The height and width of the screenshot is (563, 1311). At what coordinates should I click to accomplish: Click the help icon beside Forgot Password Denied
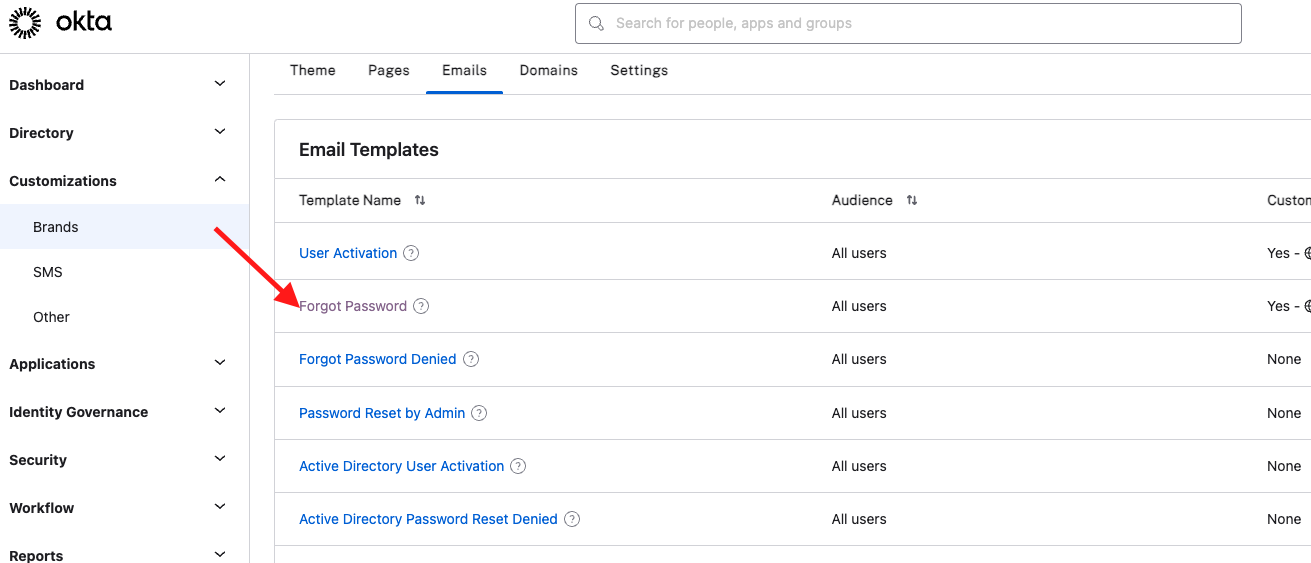[x=471, y=359]
